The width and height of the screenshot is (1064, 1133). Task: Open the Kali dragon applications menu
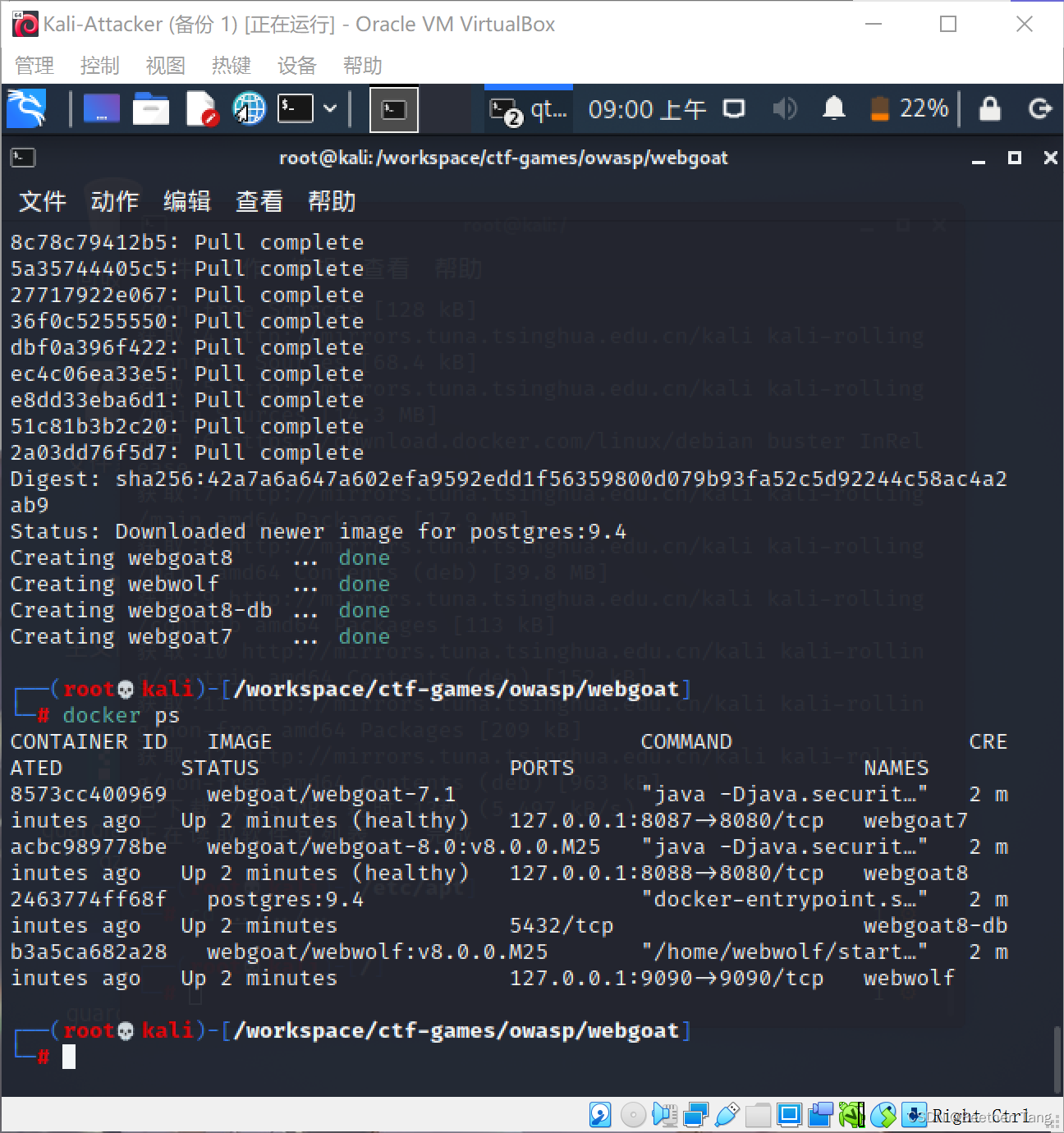click(26, 108)
